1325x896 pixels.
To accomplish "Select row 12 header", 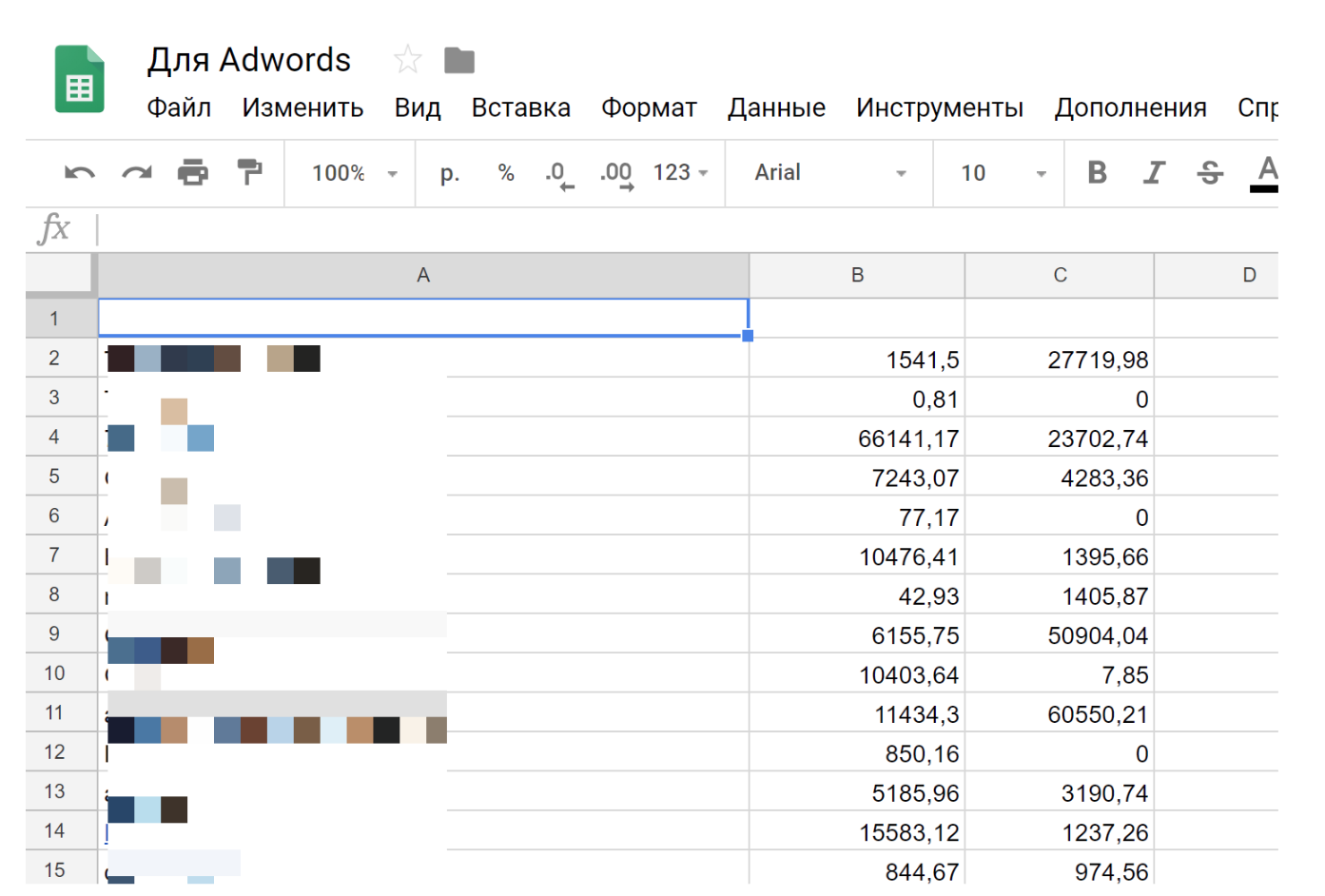I will pyautogui.click(x=61, y=751).
